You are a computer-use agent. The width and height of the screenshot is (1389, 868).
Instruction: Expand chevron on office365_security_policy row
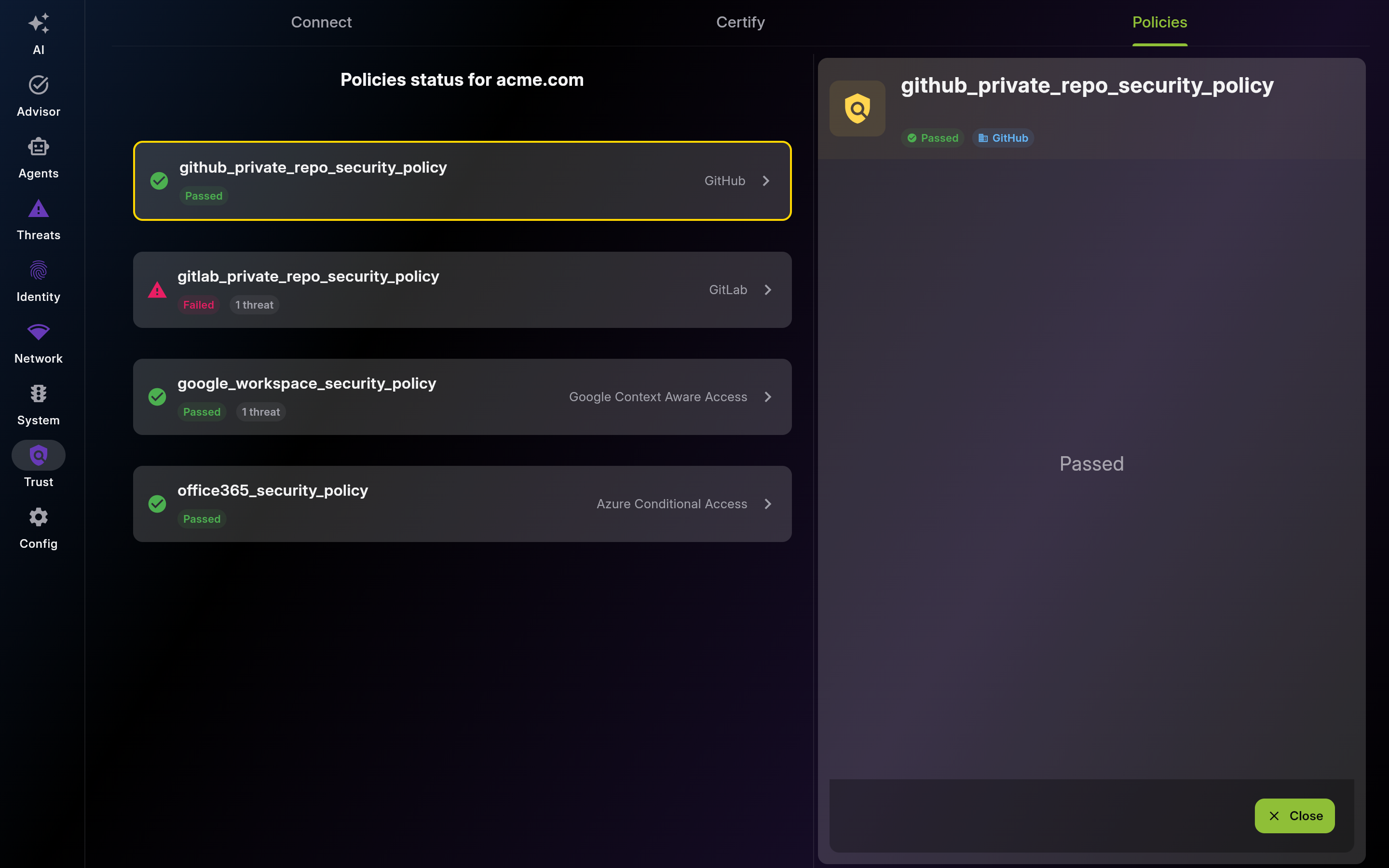pyautogui.click(x=768, y=504)
